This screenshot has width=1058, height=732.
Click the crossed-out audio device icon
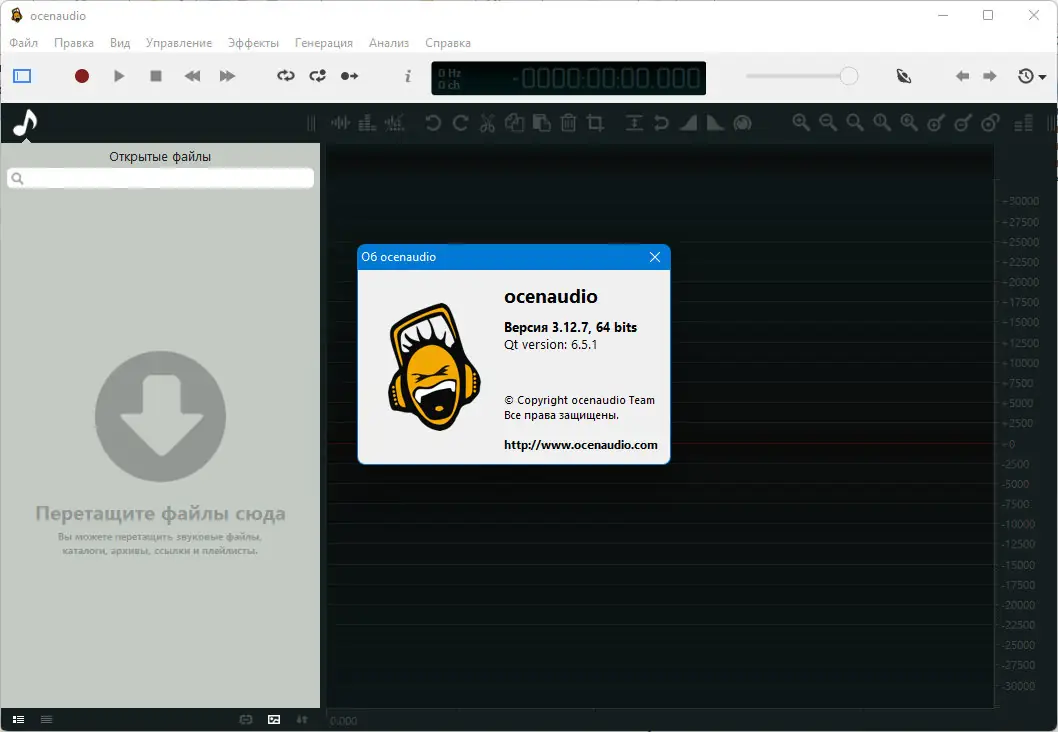click(904, 76)
